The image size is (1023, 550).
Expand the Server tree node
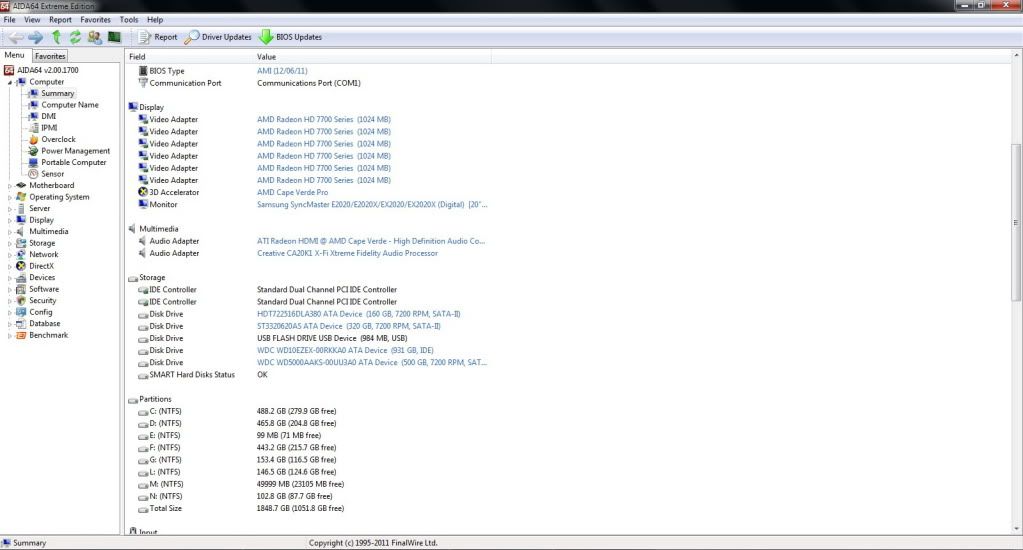10,209
